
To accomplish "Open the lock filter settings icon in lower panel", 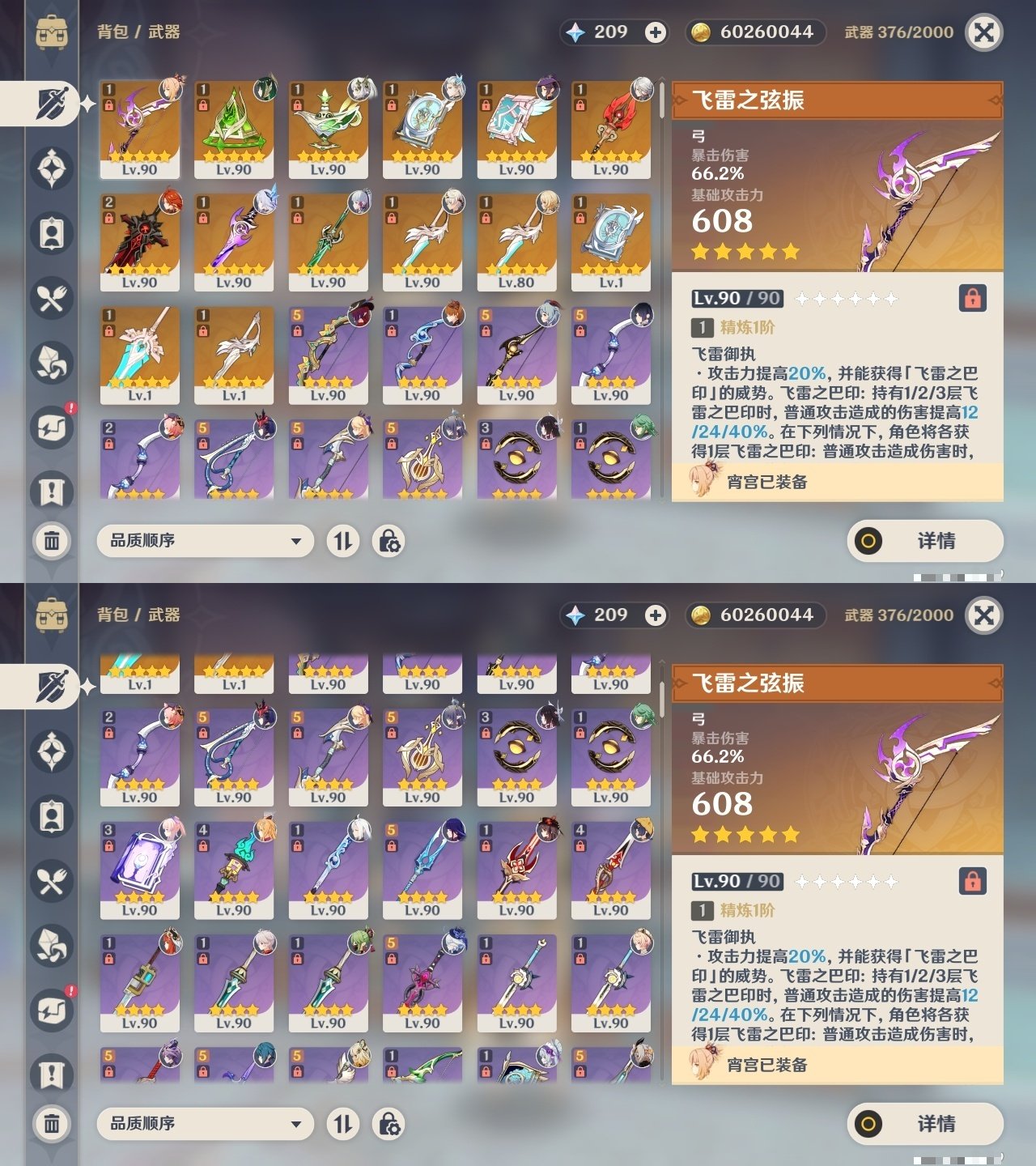I will pos(388,1124).
